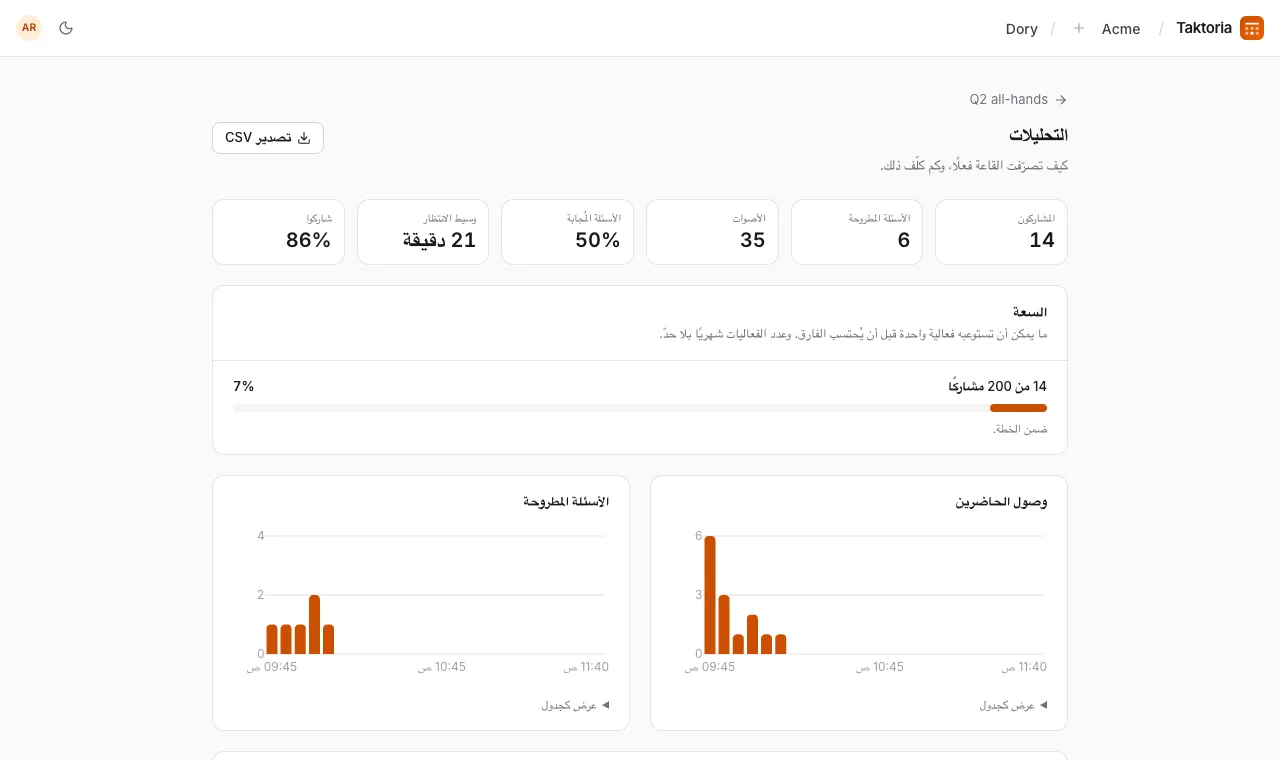This screenshot has height=760, width=1280.
Task: Click the الأصوات card showing 35
Action: point(712,232)
